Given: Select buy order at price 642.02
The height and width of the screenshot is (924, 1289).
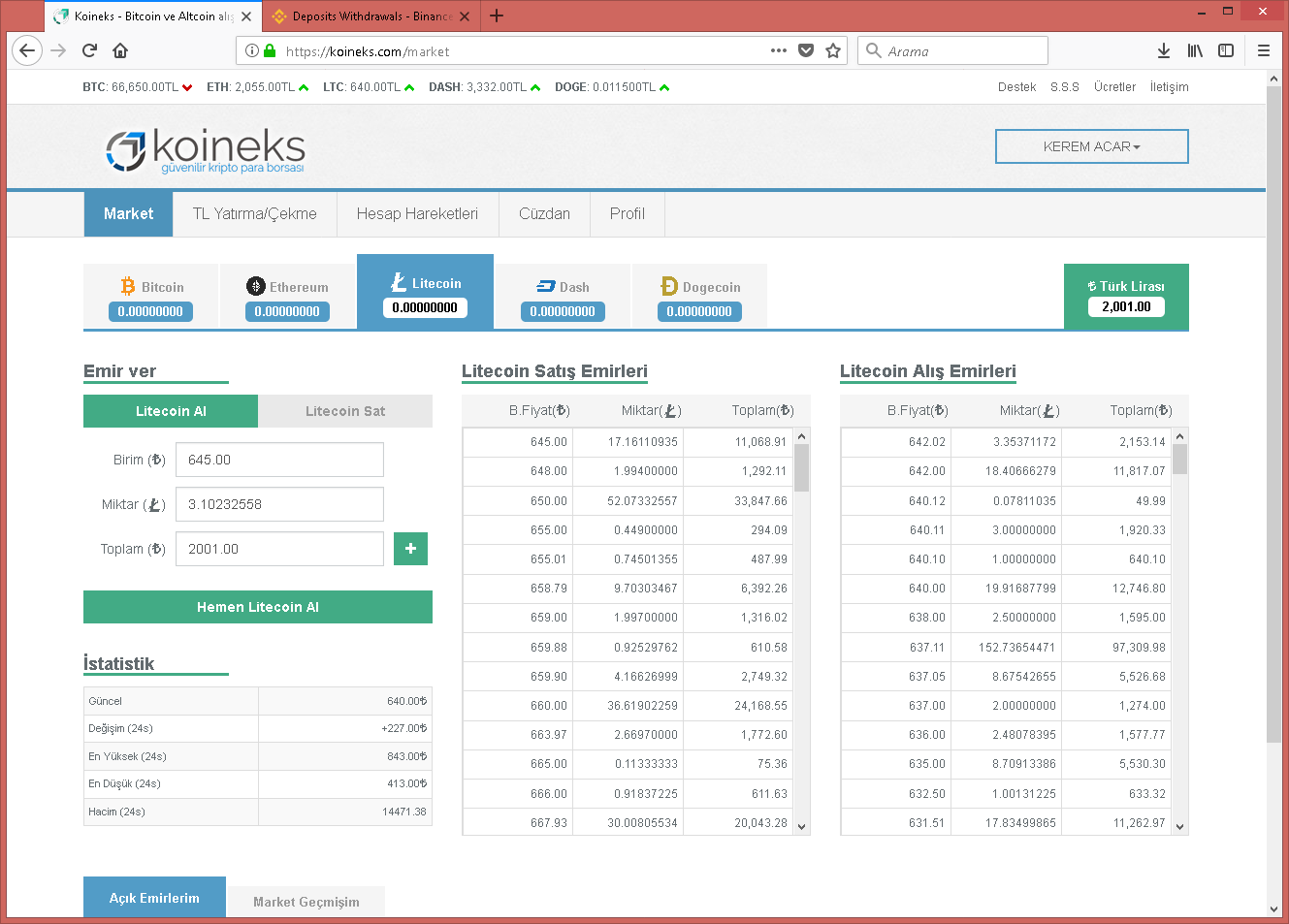Looking at the screenshot, I should coord(1007,442).
